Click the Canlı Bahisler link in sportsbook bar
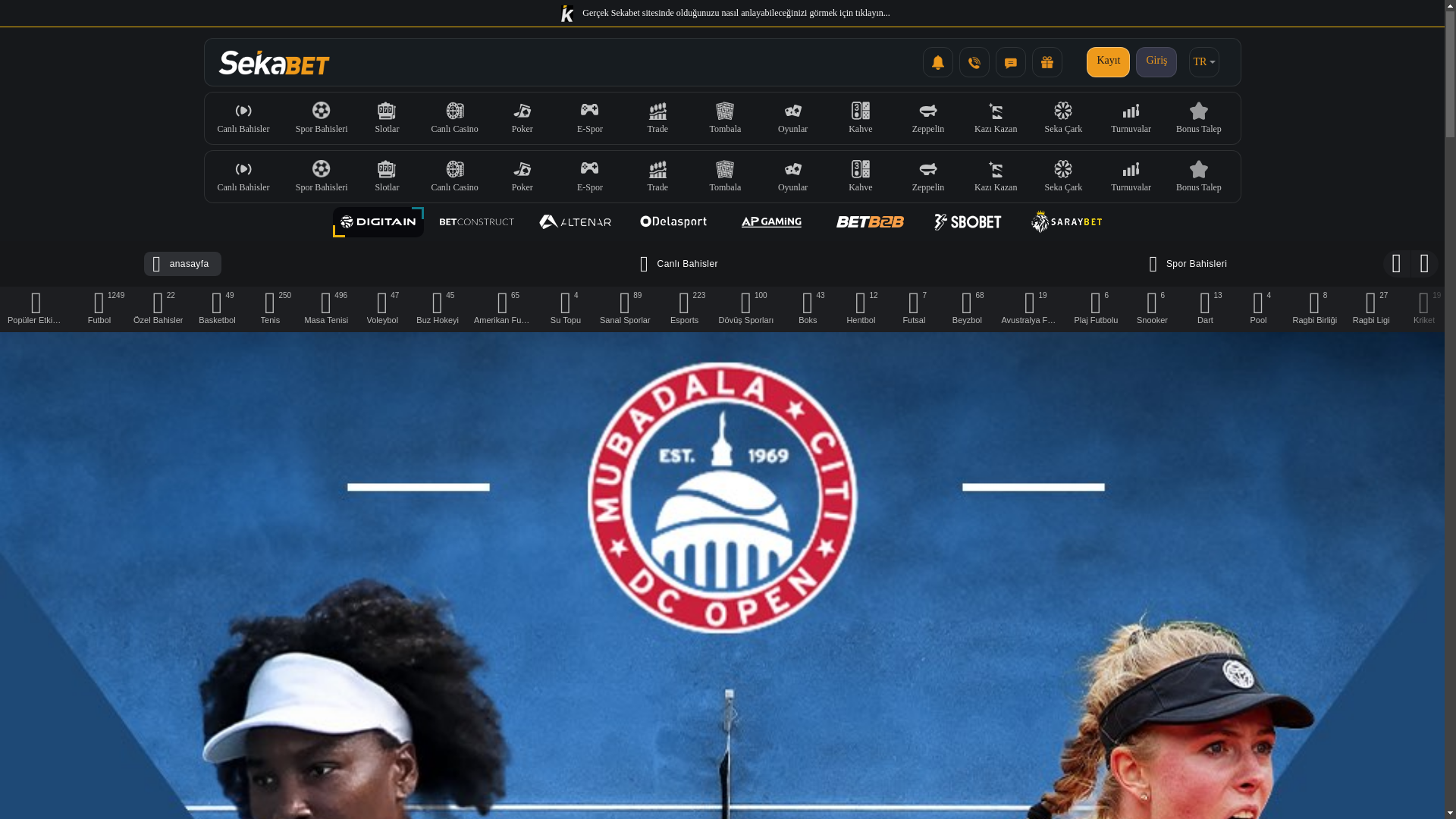This screenshot has width=1456, height=819. coord(679,264)
